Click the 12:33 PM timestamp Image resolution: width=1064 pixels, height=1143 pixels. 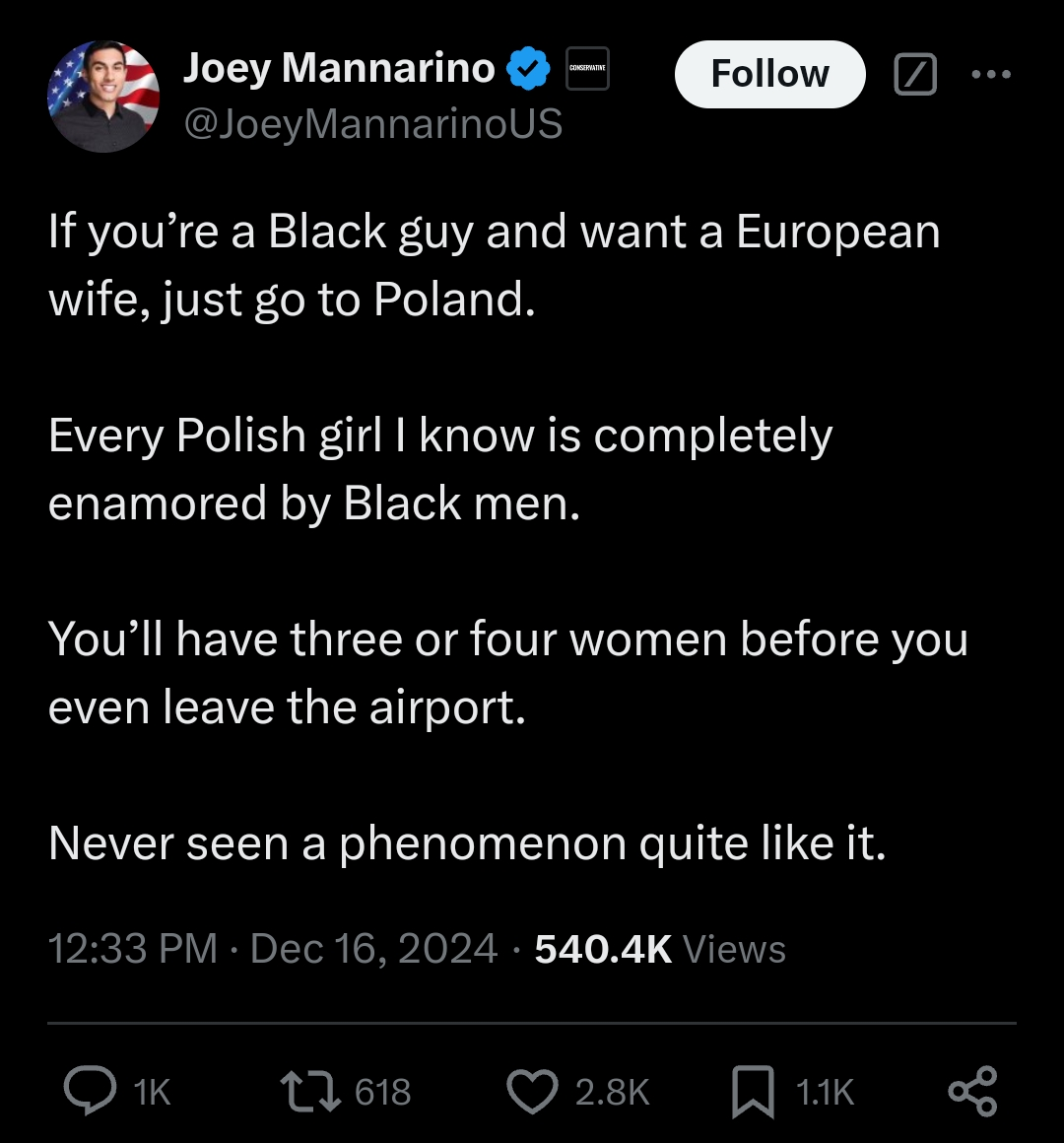(132, 949)
